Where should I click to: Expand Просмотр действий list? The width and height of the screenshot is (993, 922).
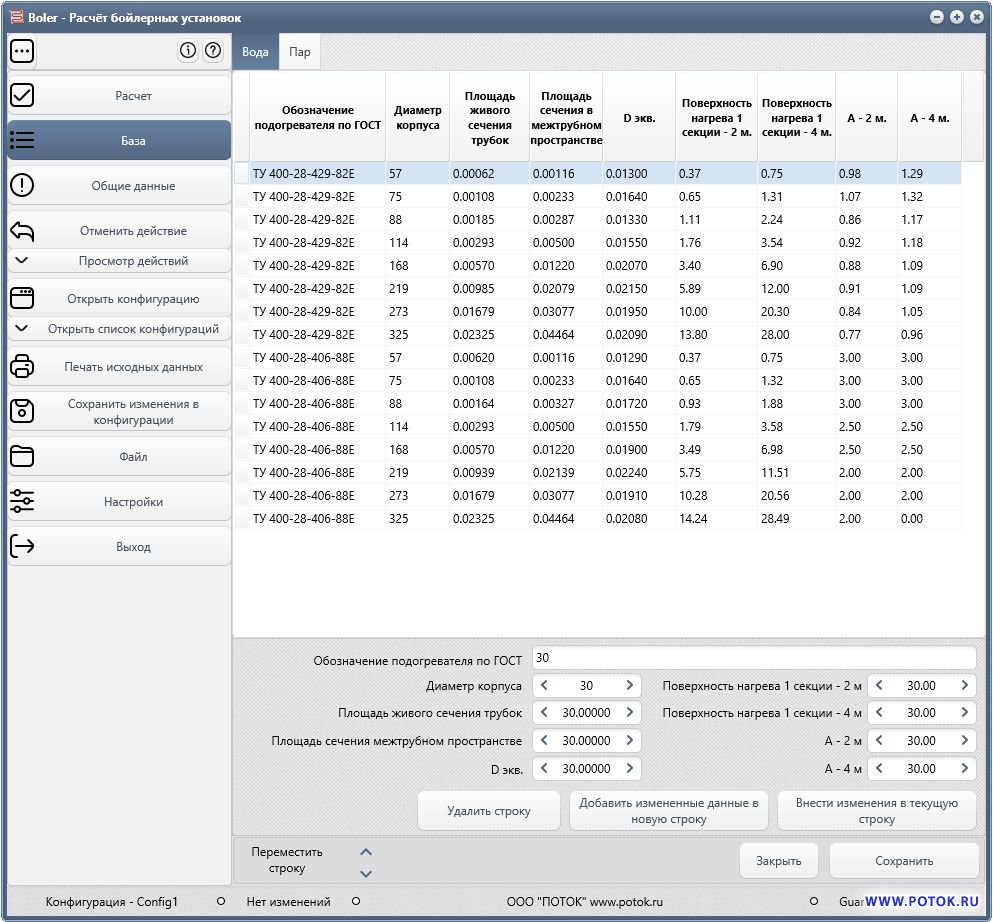119,261
